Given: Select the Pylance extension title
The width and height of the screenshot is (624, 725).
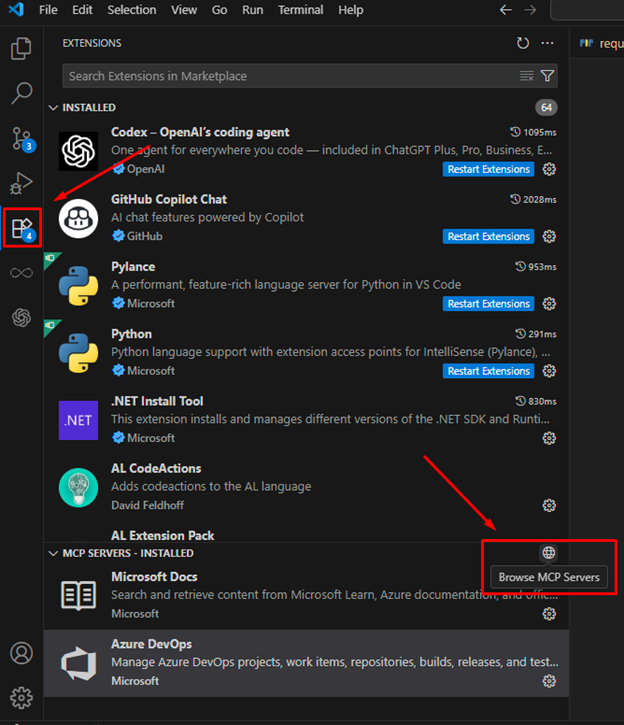Looking at the screenshot, I should [x=133, y=267].
